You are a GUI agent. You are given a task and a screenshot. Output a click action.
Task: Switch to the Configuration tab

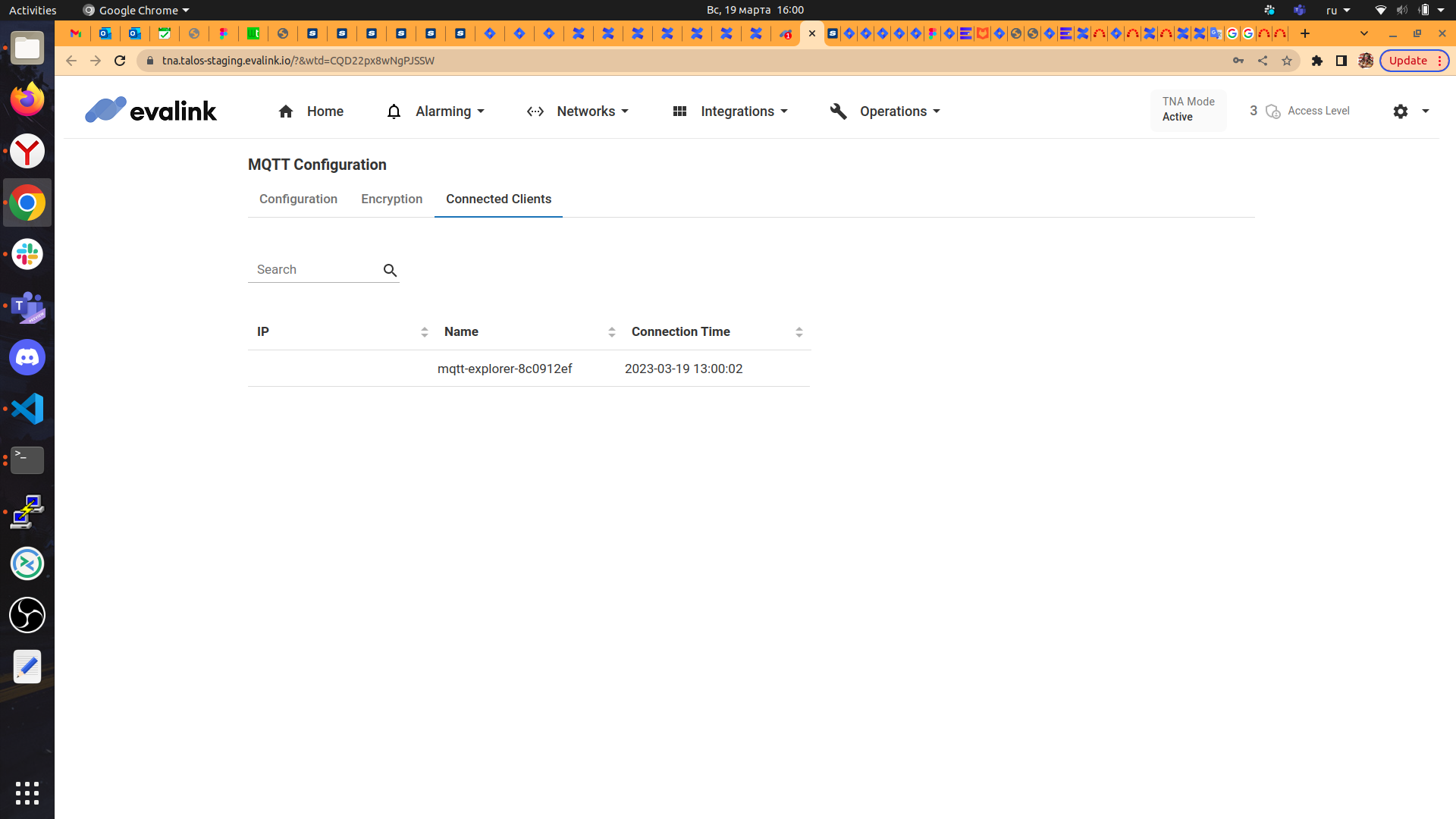[x=298, y=199]
